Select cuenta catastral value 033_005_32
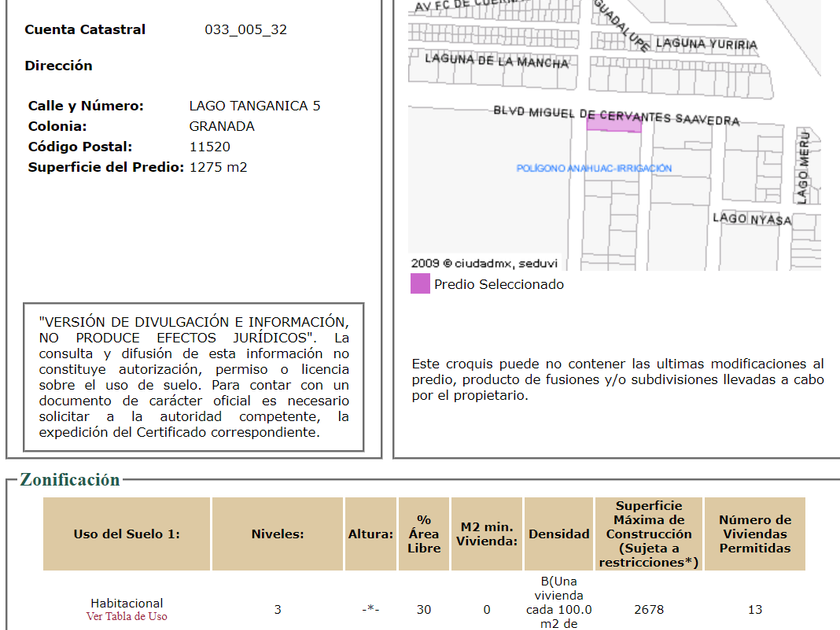 (246, 29)
